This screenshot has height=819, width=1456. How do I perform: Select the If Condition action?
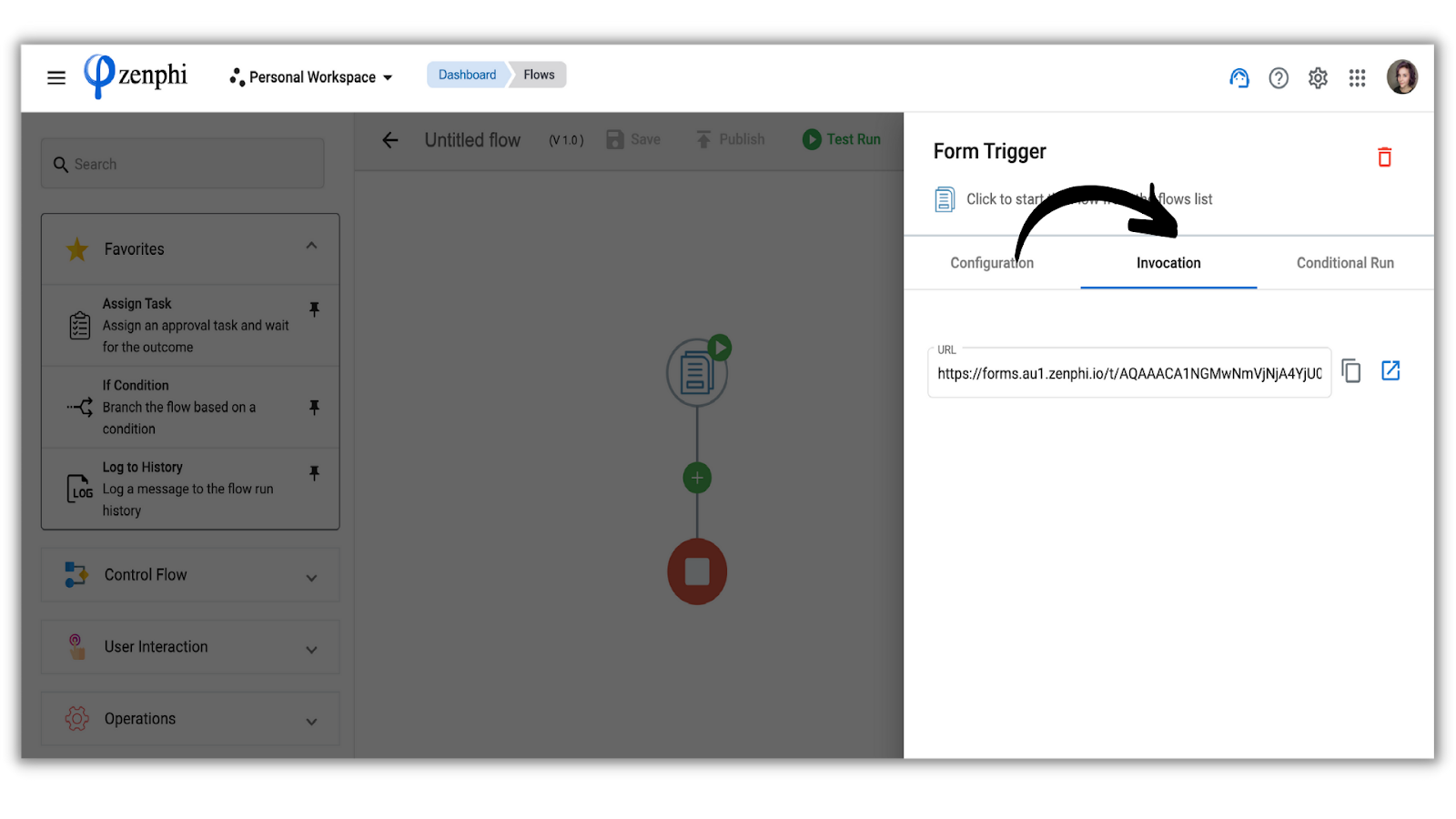coord(190,407)
